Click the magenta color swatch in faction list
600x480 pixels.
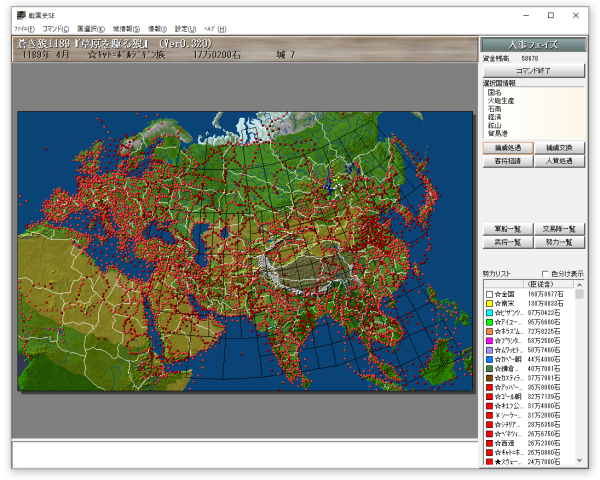click(x=489, y=341)
